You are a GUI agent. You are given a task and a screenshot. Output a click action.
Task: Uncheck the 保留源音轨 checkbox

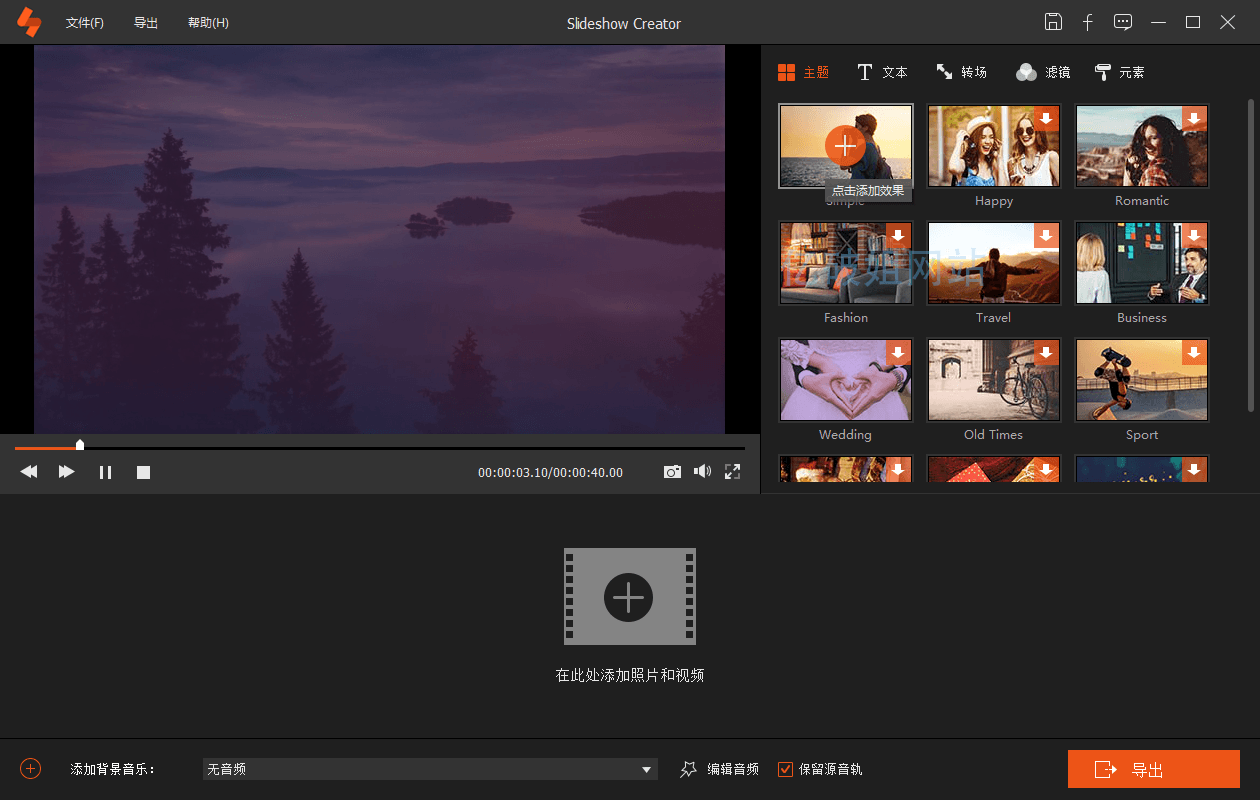(x=785, y=769)
